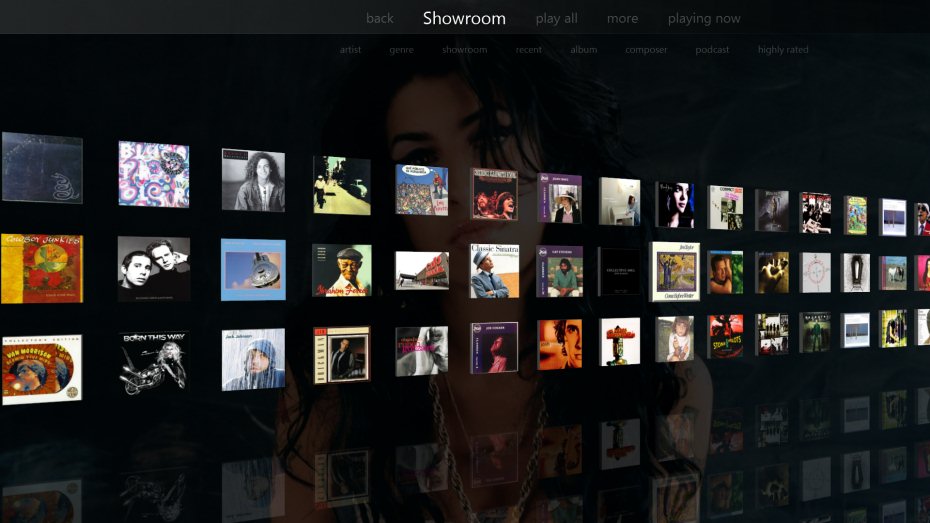Switch to the composer view
The height and width of the screenshot is (523, 930).
[x=646, y=50]
